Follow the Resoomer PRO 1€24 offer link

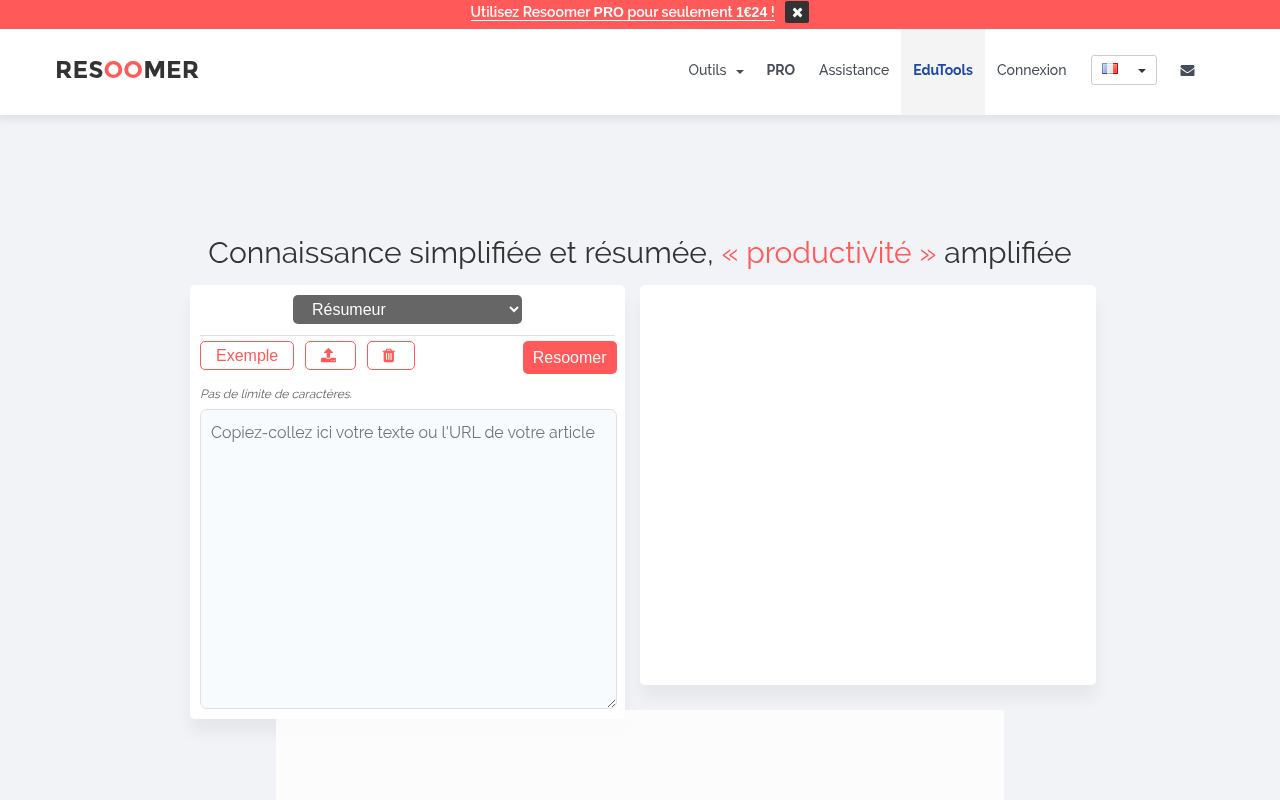[622, 12]
